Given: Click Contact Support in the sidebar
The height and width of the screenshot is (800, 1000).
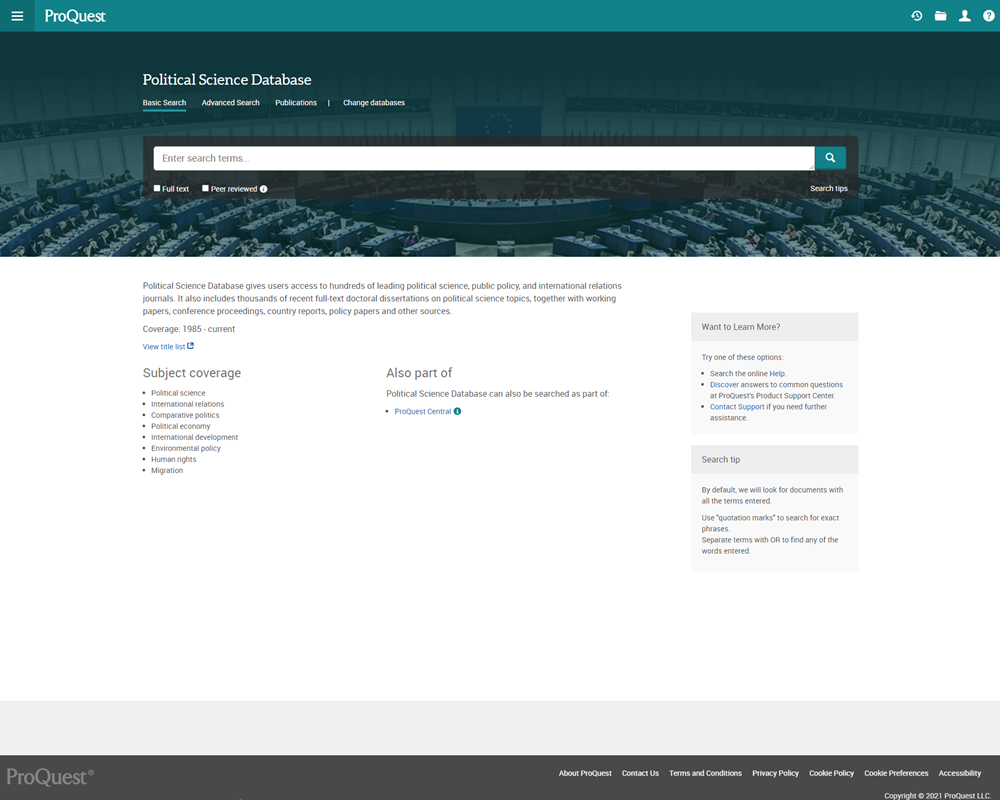Looking at the screenshot, I should pyautogui.click(x=737, y=406).
